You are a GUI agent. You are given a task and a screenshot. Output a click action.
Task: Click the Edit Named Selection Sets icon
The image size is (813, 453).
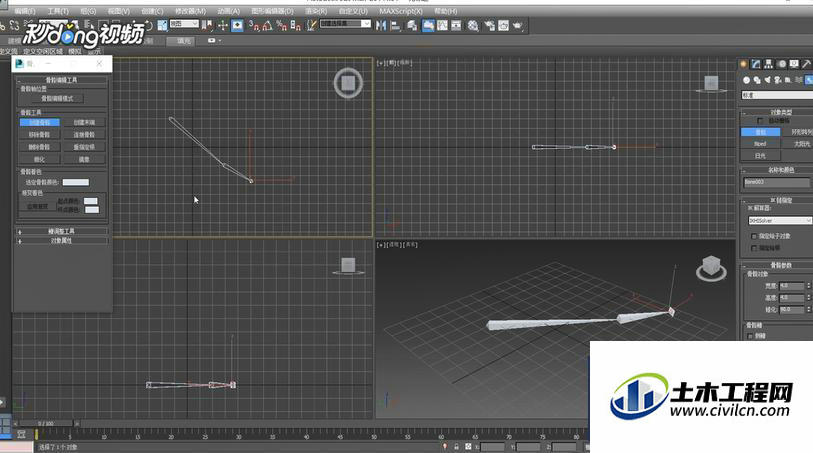coord(312,25)
